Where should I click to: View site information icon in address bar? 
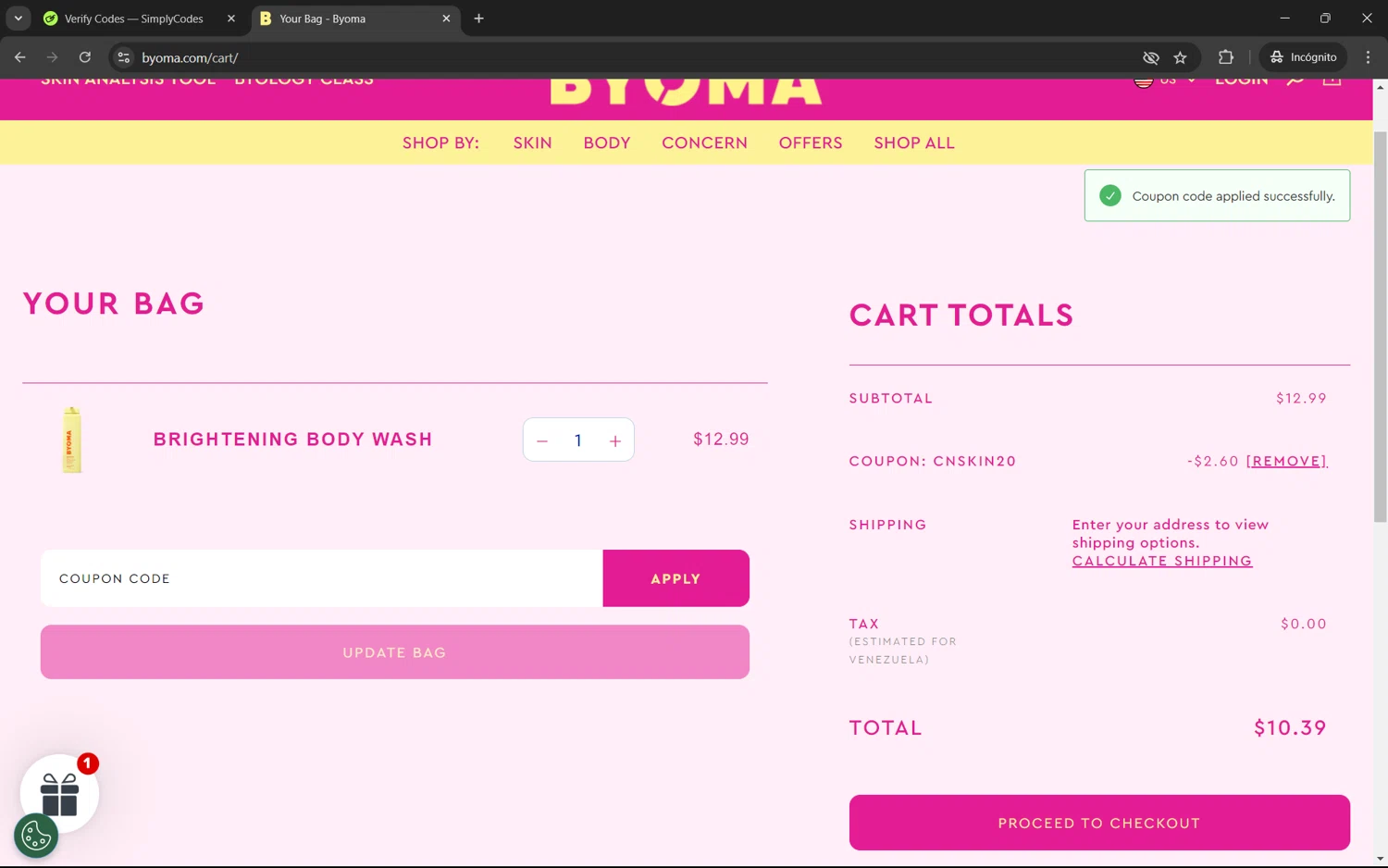point(123,57)
